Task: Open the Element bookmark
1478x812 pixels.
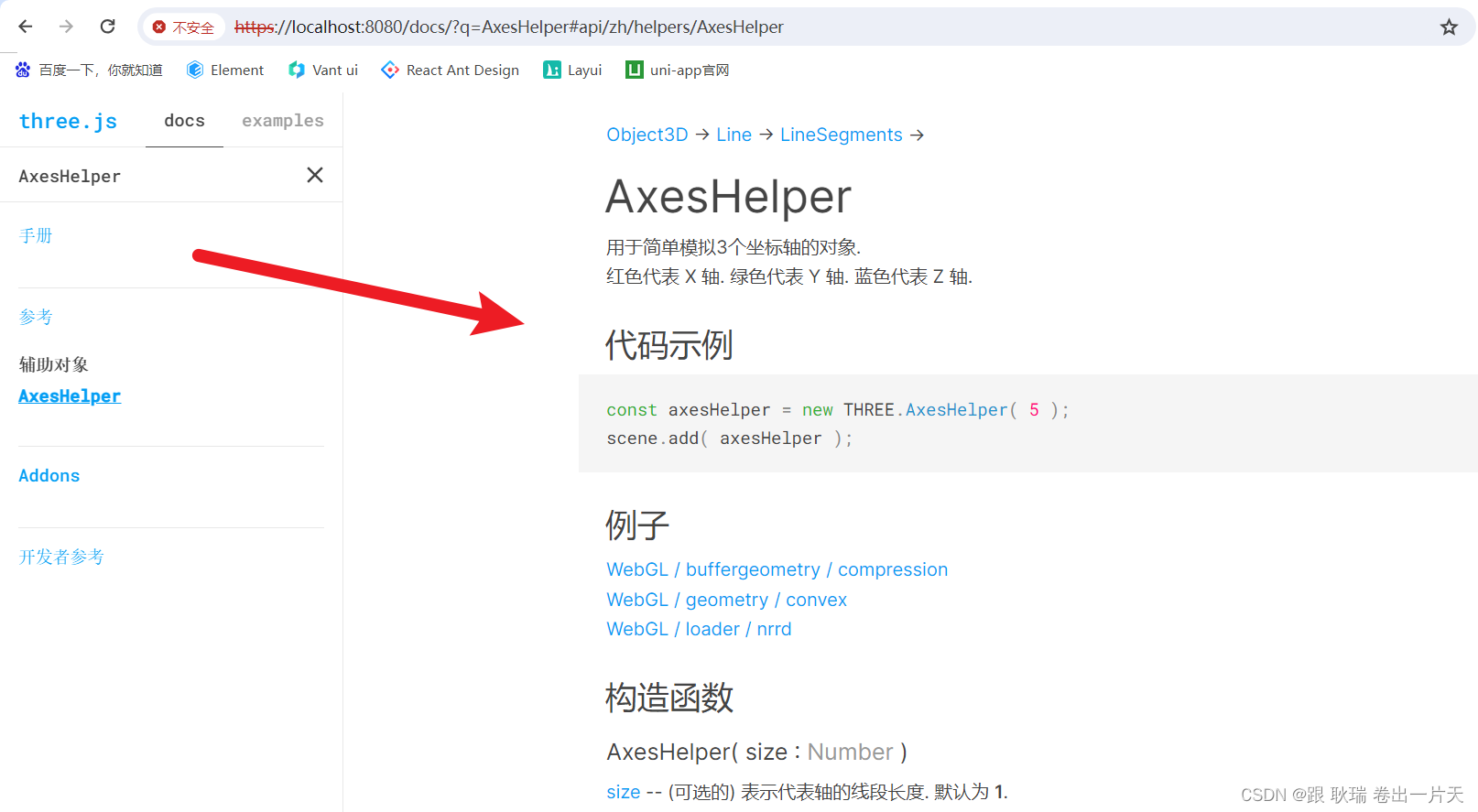Action: pos(225,70)
